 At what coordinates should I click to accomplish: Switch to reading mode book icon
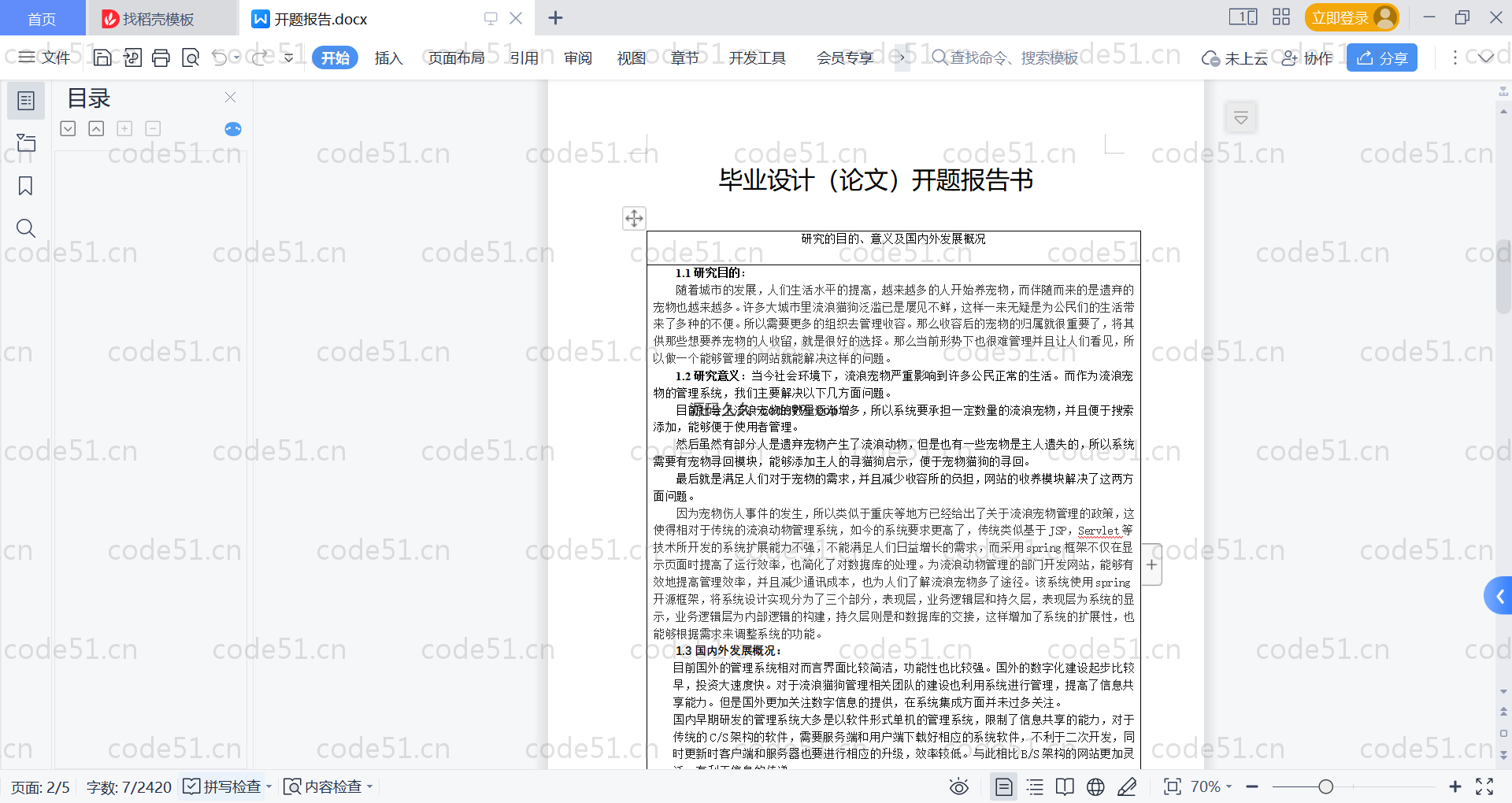pos(1065,786)
